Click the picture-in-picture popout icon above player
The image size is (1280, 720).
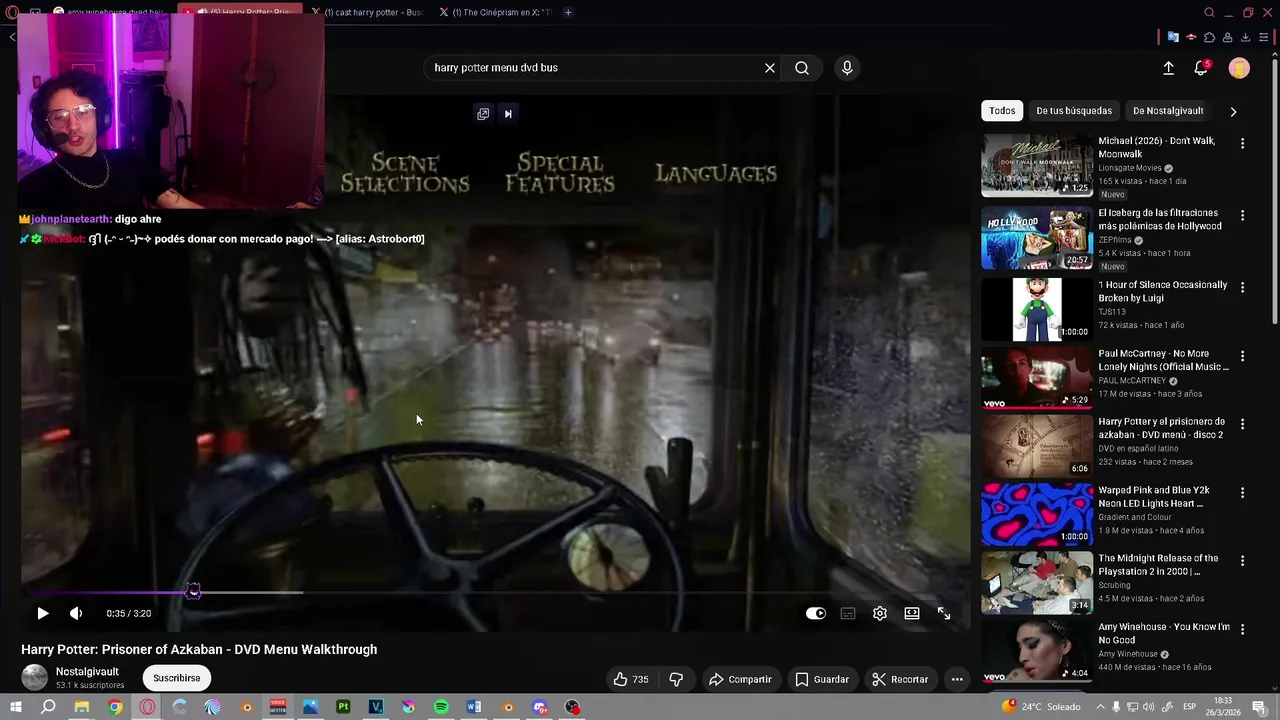[x=483, y=114]
